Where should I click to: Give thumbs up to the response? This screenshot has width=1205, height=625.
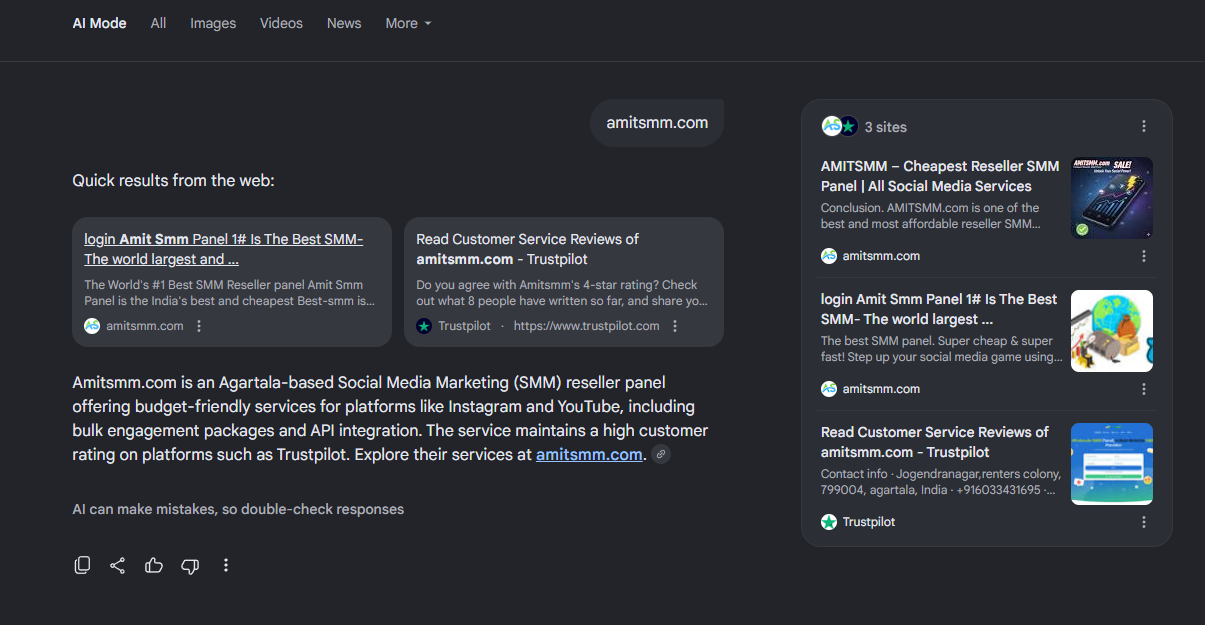pyautogui.click(x=154, y=565)
